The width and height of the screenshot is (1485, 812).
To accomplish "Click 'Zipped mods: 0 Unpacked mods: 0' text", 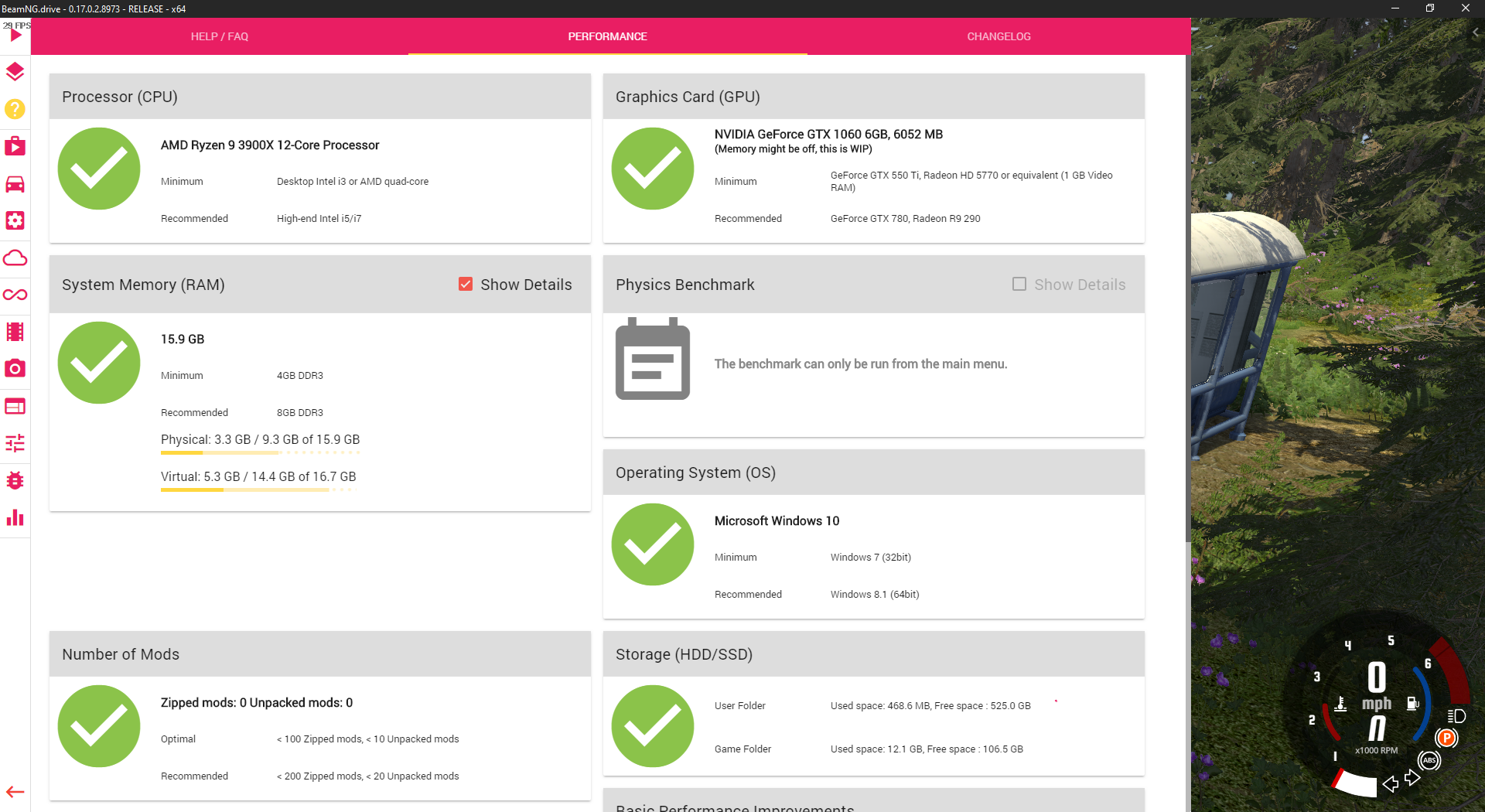I will click(257, 703).
